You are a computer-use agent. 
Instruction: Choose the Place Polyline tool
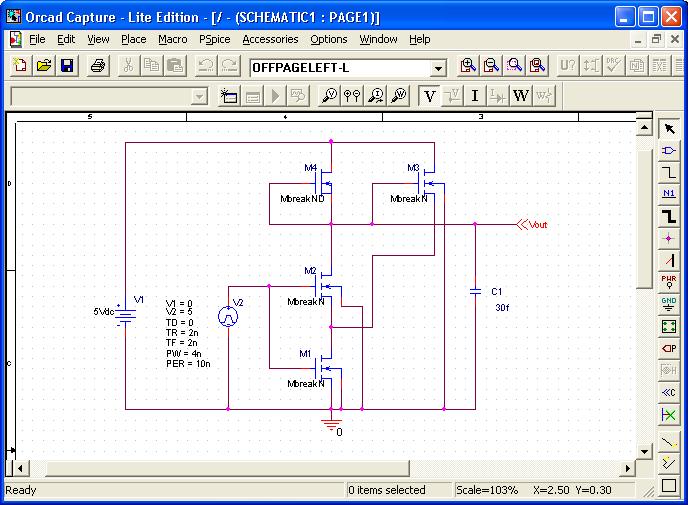pos(669,464)
